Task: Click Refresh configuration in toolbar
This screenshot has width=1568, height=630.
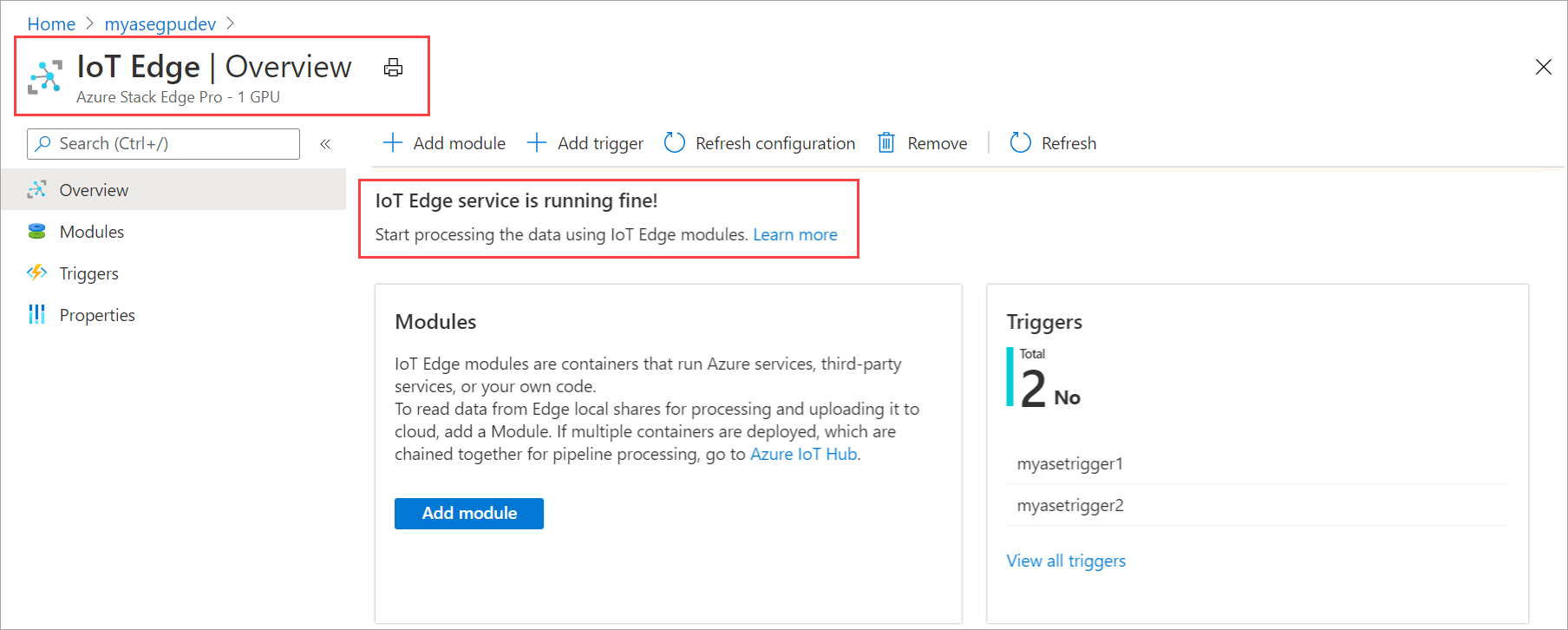Action: pos(760,143)
